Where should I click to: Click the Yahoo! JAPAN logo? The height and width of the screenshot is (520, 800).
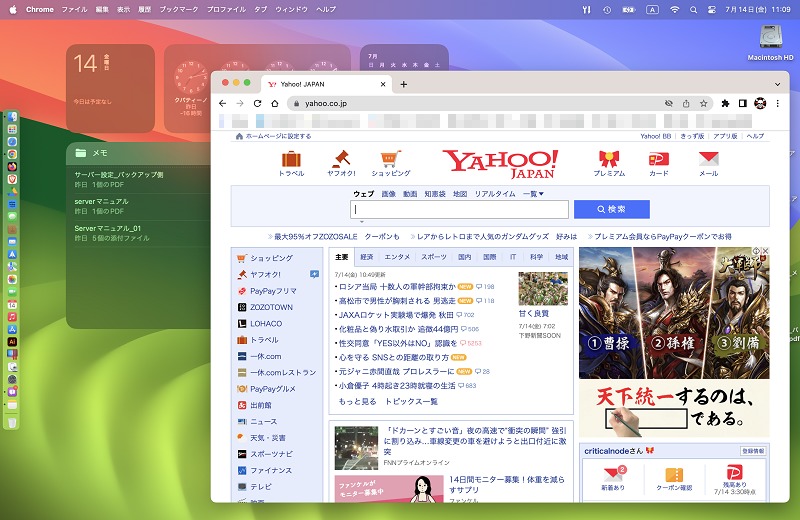[x=500, y=164]
